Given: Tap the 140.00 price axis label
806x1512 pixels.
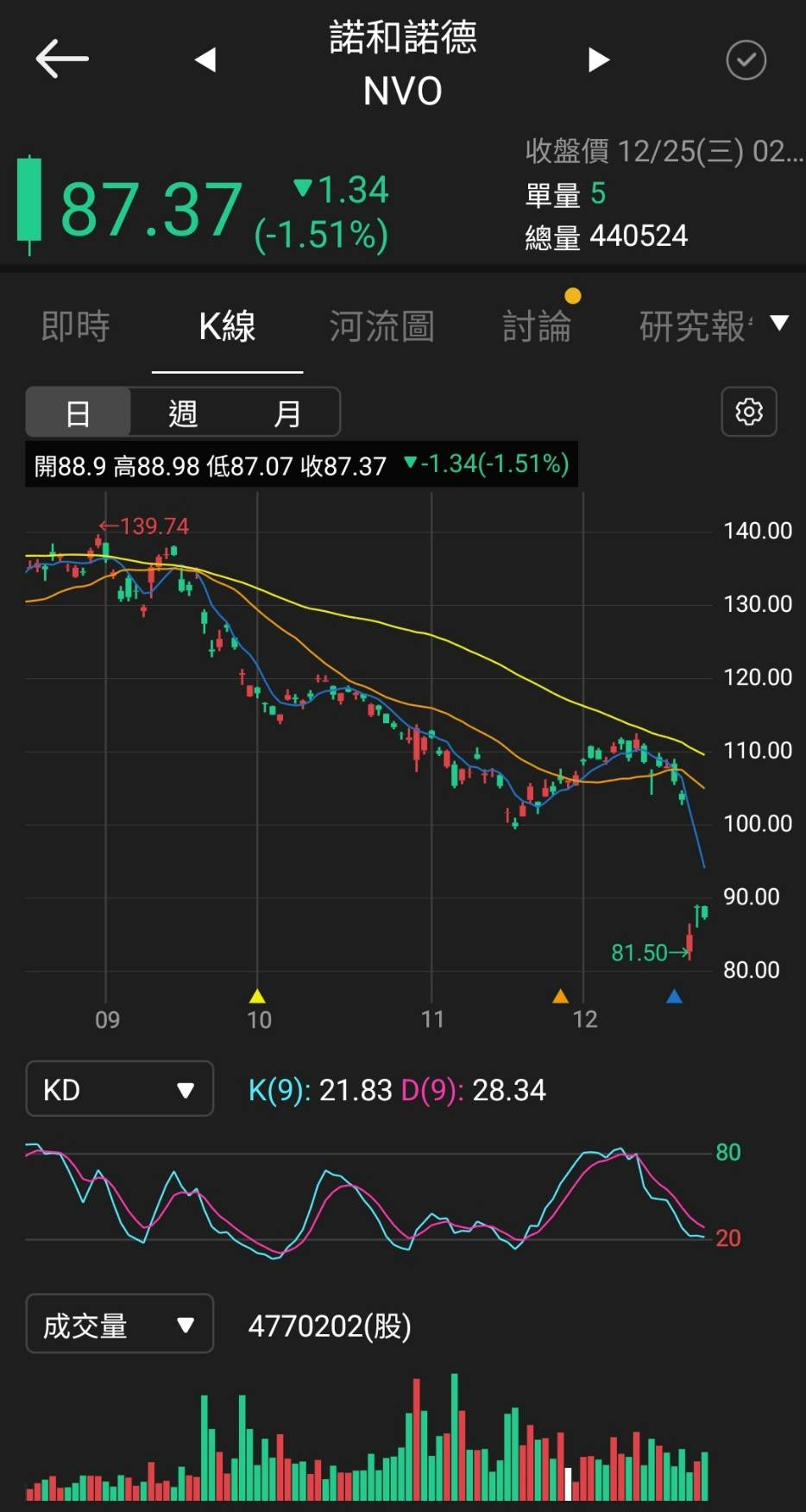Looking at the screenshot, I should 758,531.
